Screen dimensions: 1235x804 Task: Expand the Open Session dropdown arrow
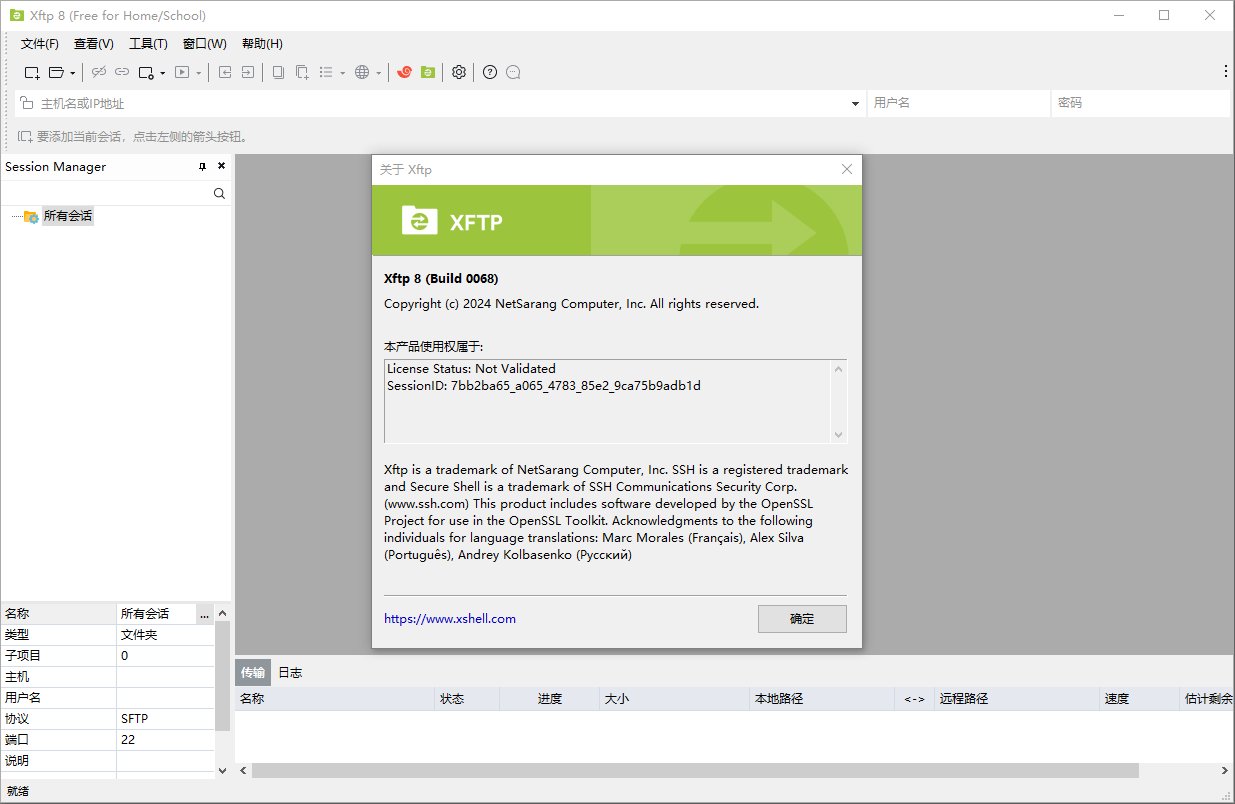coord(73,73)
